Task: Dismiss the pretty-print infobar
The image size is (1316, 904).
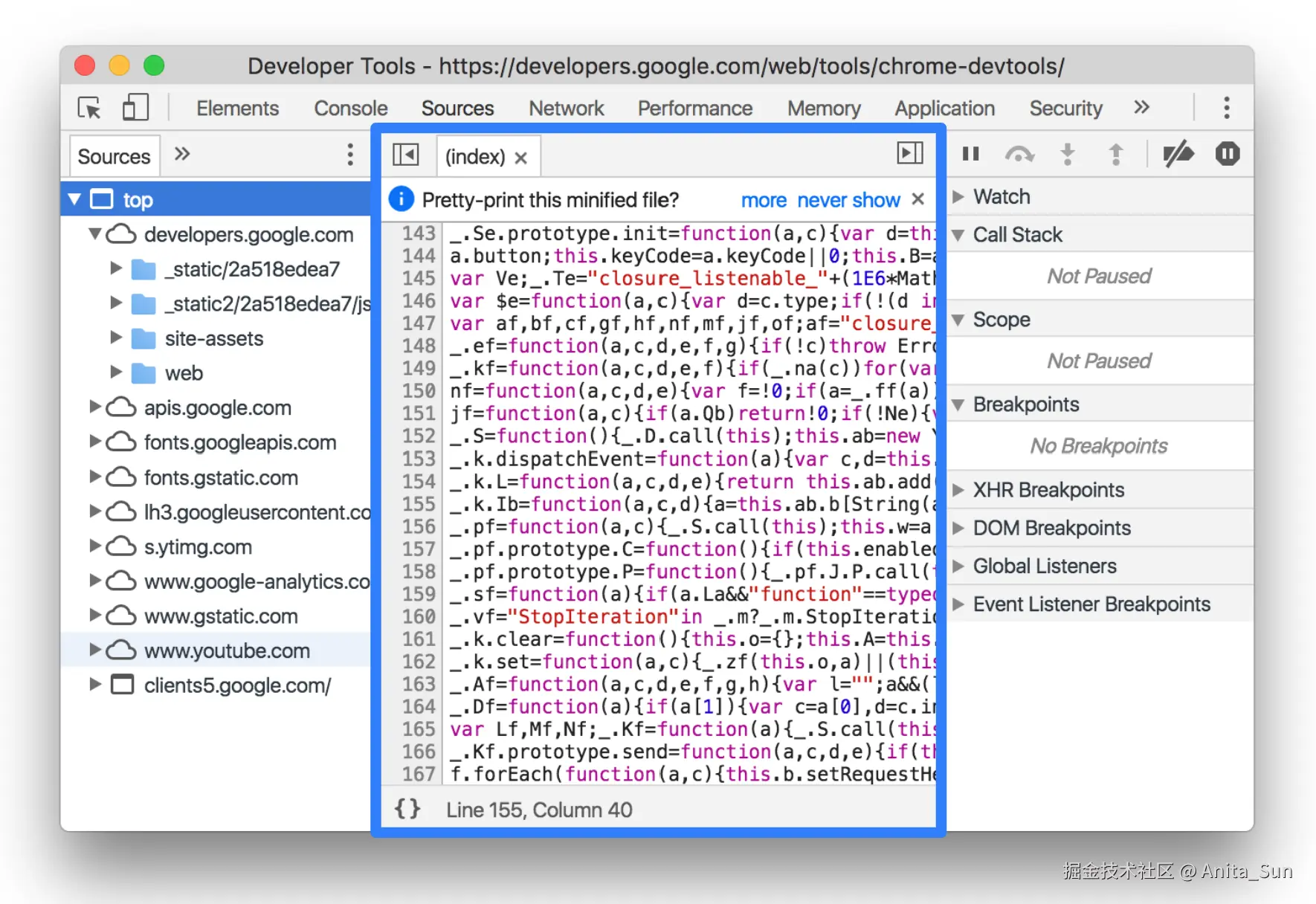Action: 918,199
